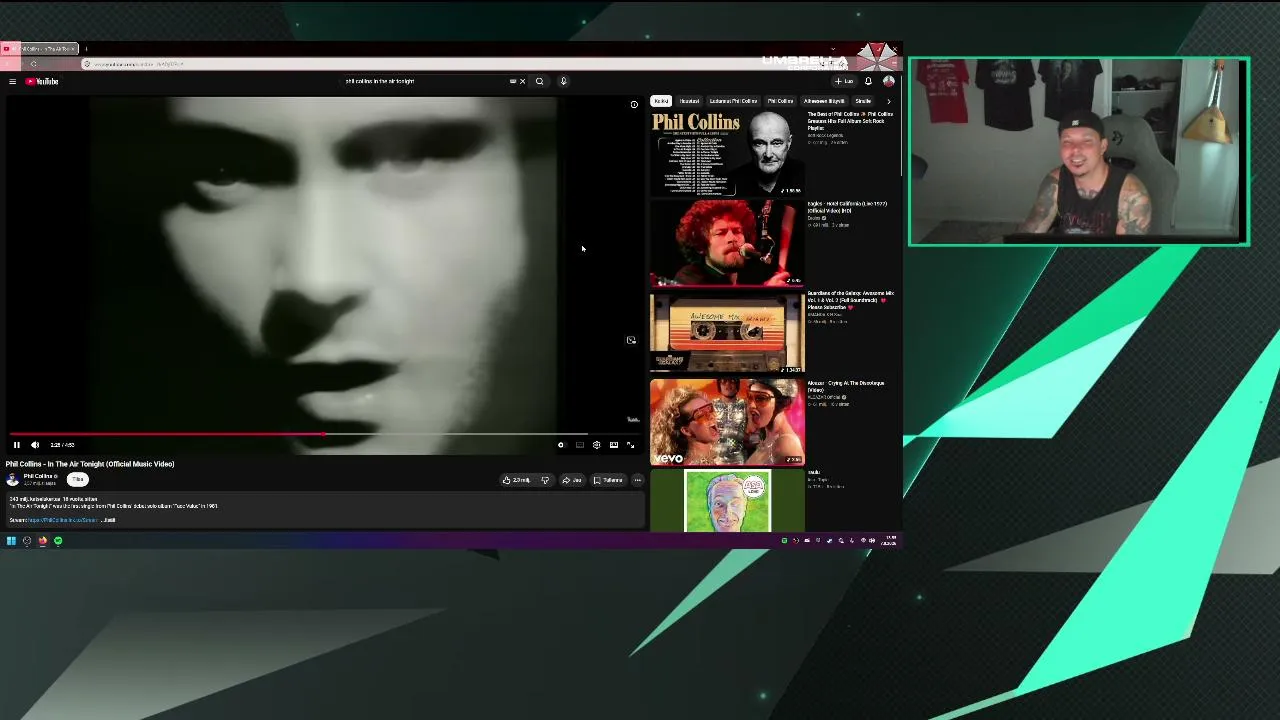Viewport: 1280px width, 720px height.
Task: Expand the video description box
Action: (325, 509)
